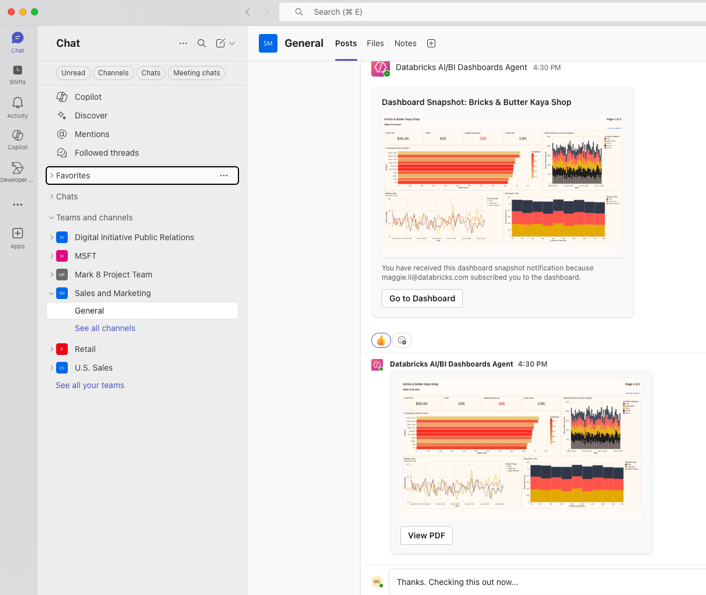The image size is (706, 595).
Task: Collapse the Sales and Marketing team
Action: tap(51, 293)
